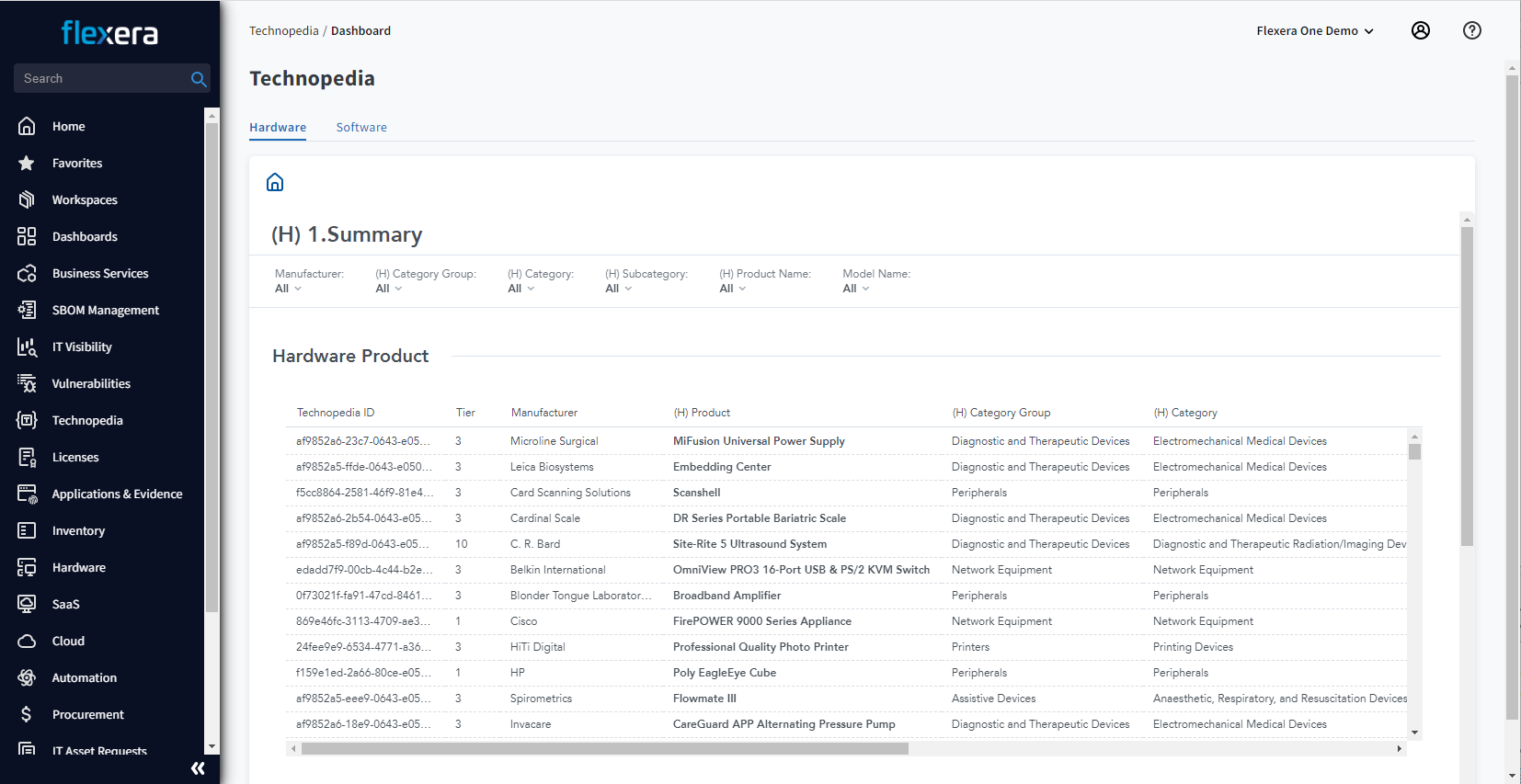Select the Hardware tab
This screenshot has width=1521, height=784.
tap(278, 128)
